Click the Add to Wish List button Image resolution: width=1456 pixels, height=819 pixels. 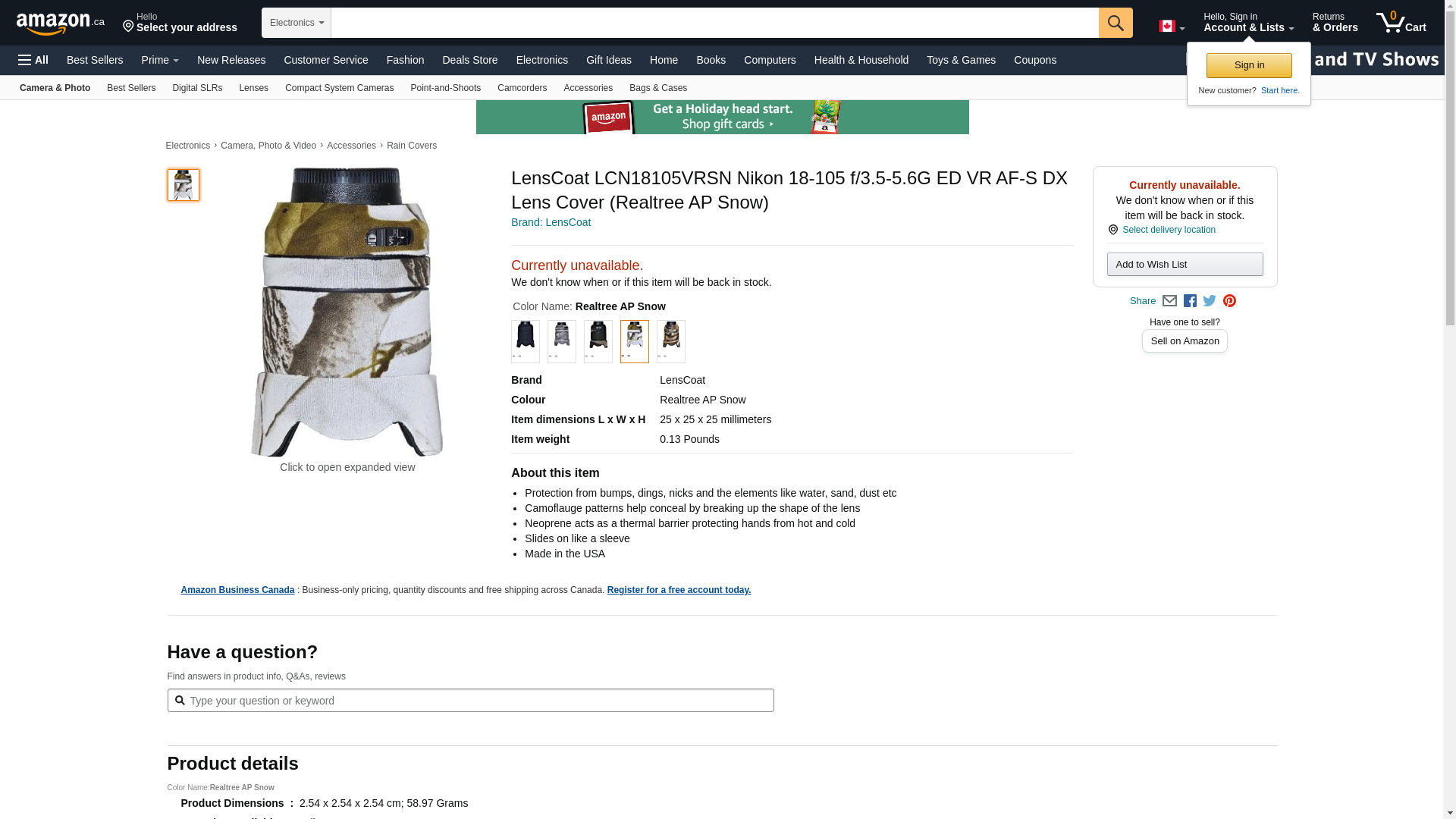1185,264
